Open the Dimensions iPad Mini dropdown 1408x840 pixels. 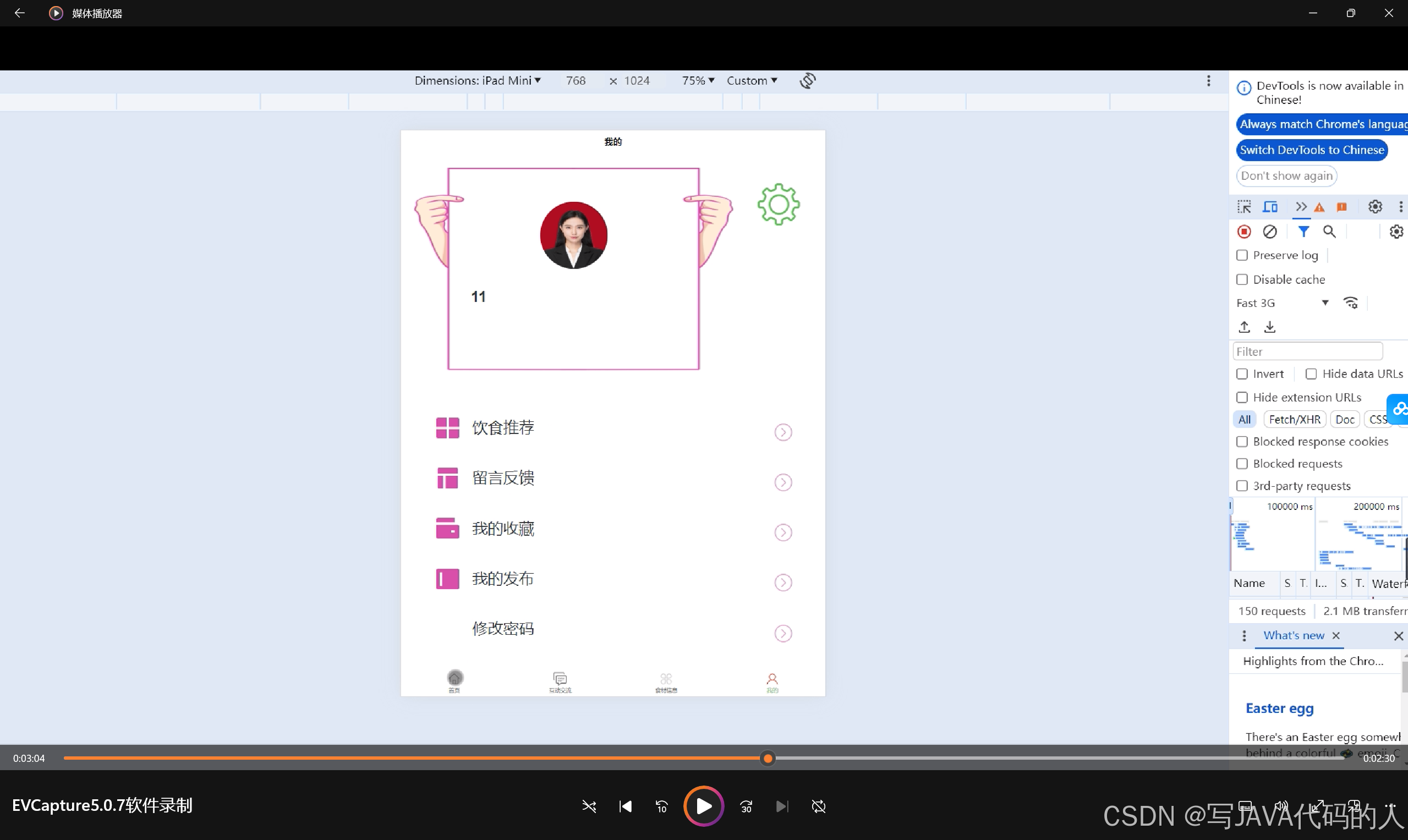477,80
